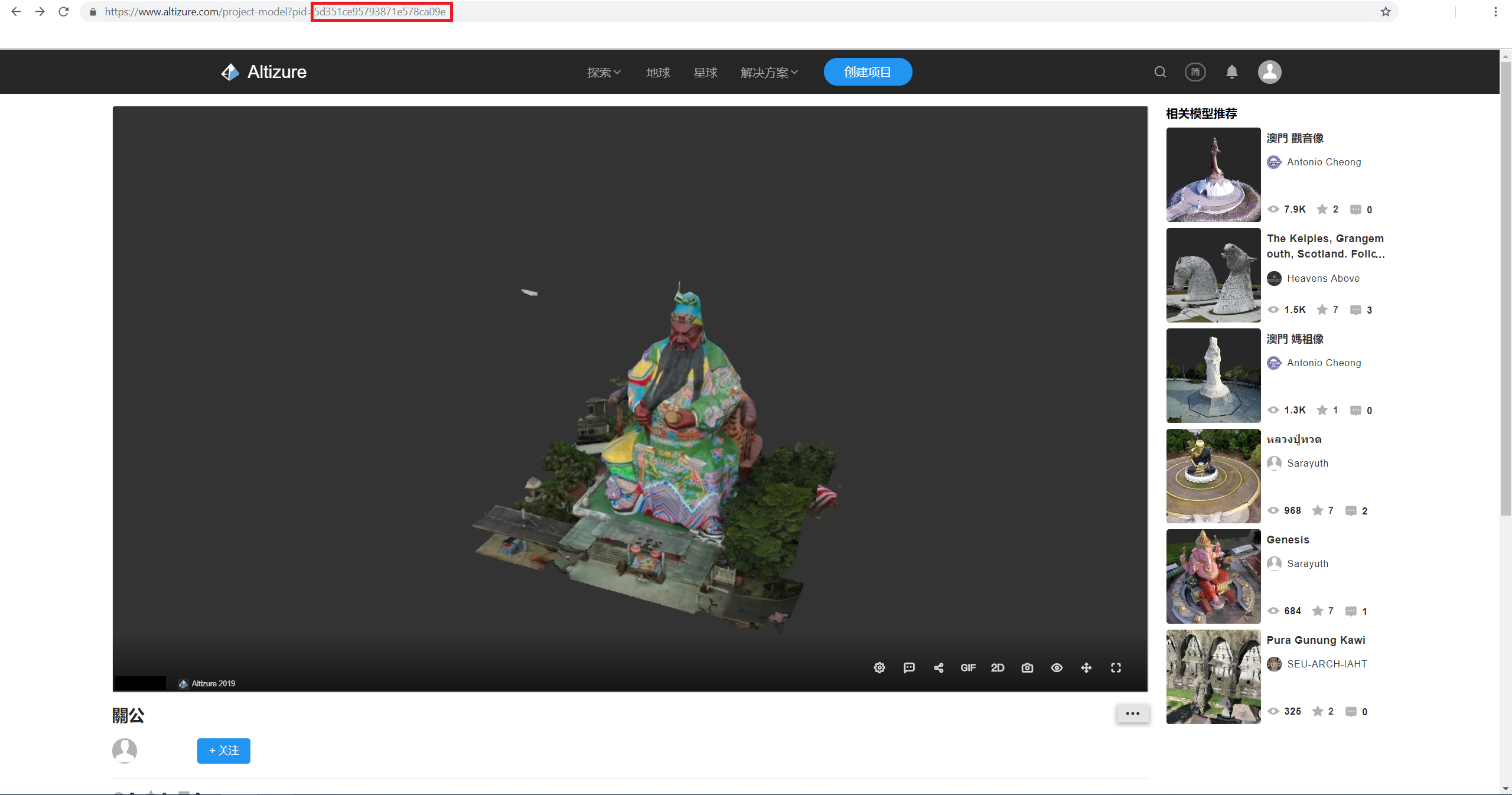Open the 解决方案 dropdown menu
The width and height of the screenshot is (1512, 795).
(x=769, y=72)
